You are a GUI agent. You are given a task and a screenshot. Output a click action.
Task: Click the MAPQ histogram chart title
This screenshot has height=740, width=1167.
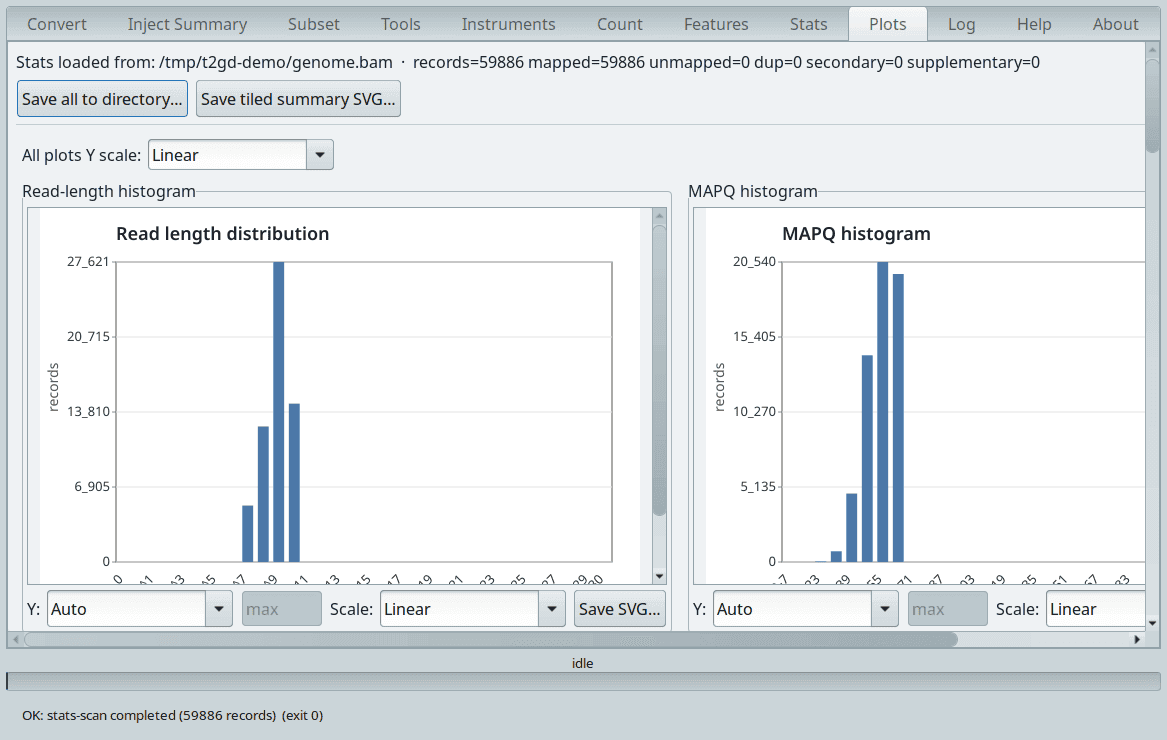856,234
